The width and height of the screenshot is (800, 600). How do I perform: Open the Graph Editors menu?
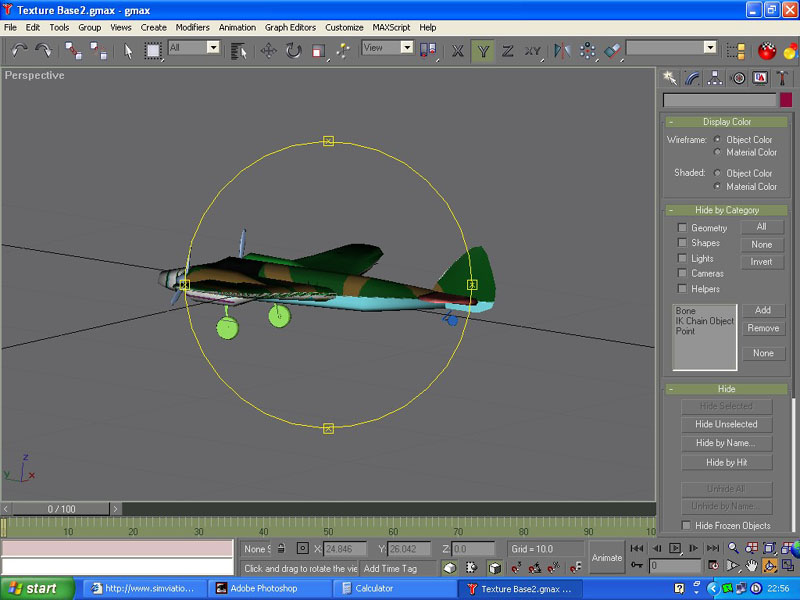(x=290, y=27)
